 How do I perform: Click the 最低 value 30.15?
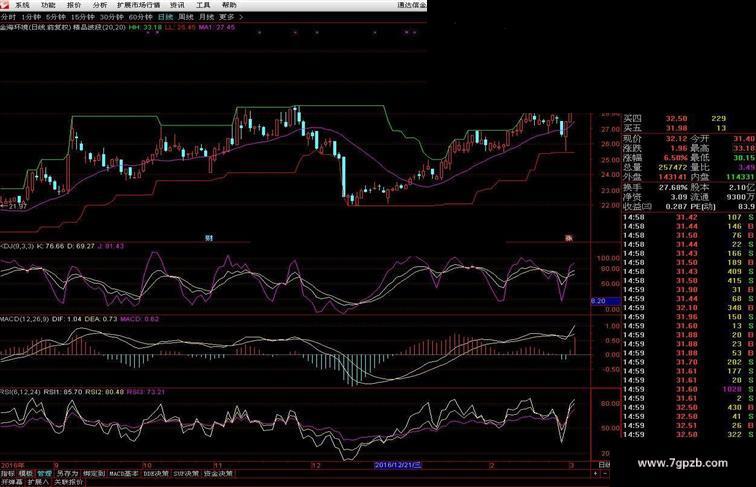[x=744, y=158]
